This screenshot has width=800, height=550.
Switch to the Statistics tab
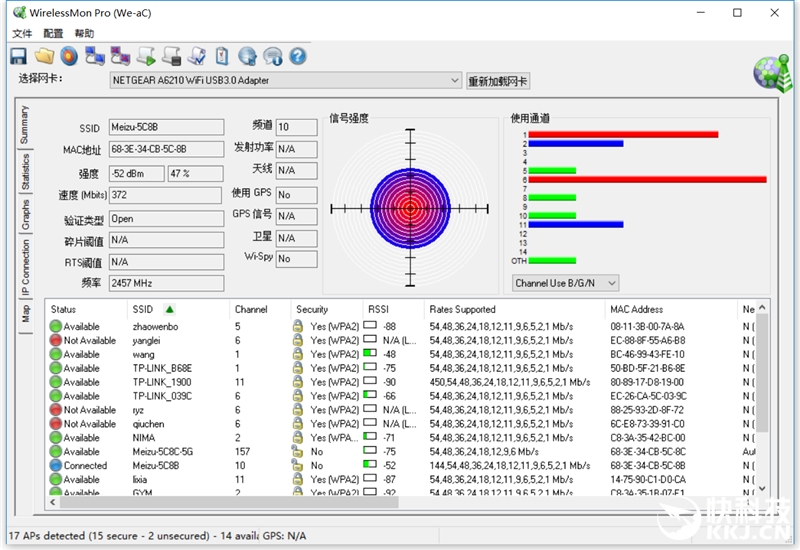[x=25, y=172]
